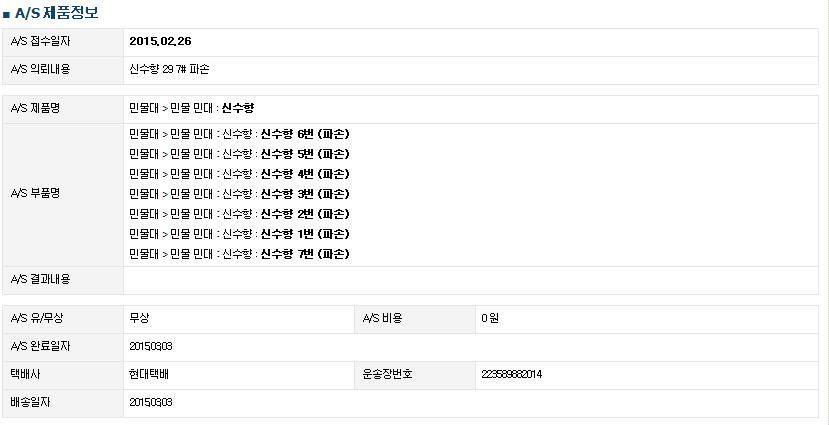Image resolution: width=829 pixels, height=425 pixels.
Task: Click the A/S 제품정보 section heading
Action: 56,13
